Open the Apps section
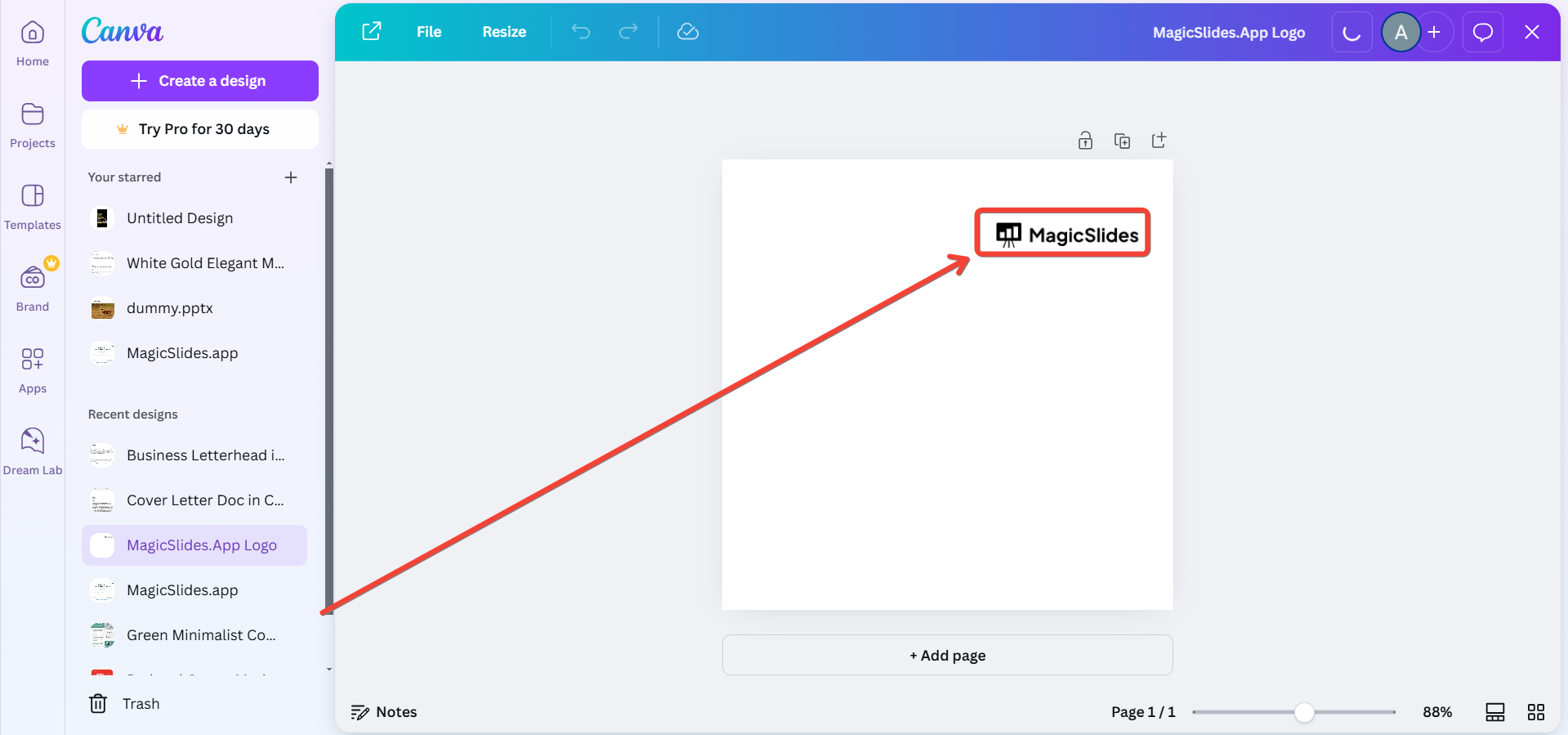 [x=33, y=370]
